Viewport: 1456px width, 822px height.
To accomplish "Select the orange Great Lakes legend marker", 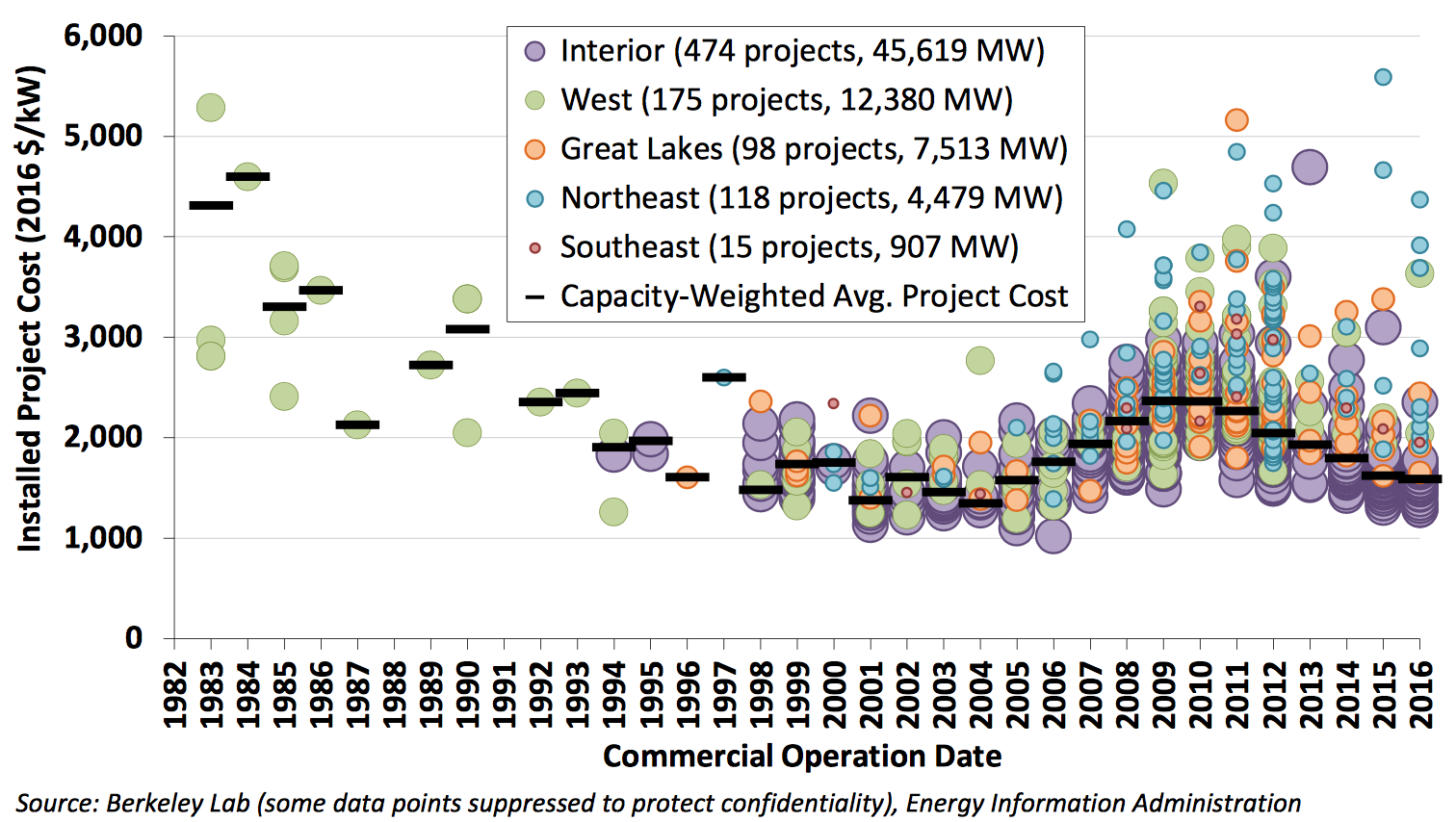I will [x=534, y=149].
